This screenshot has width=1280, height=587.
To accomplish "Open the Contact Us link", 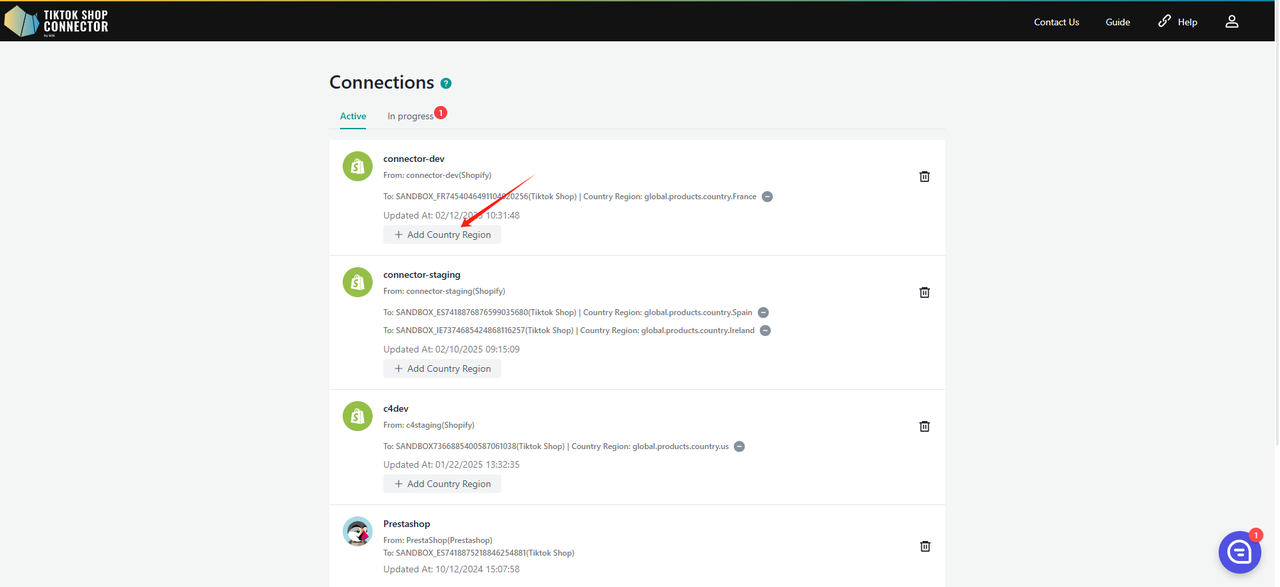I will coord(1056,22).
